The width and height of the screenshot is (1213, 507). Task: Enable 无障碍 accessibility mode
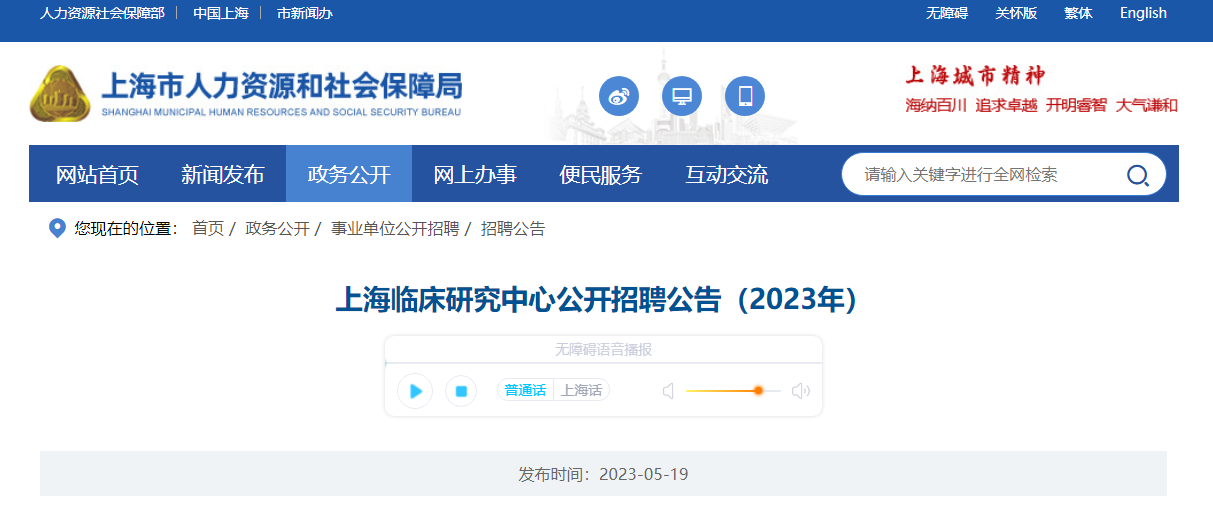click(x=947, y=13)
